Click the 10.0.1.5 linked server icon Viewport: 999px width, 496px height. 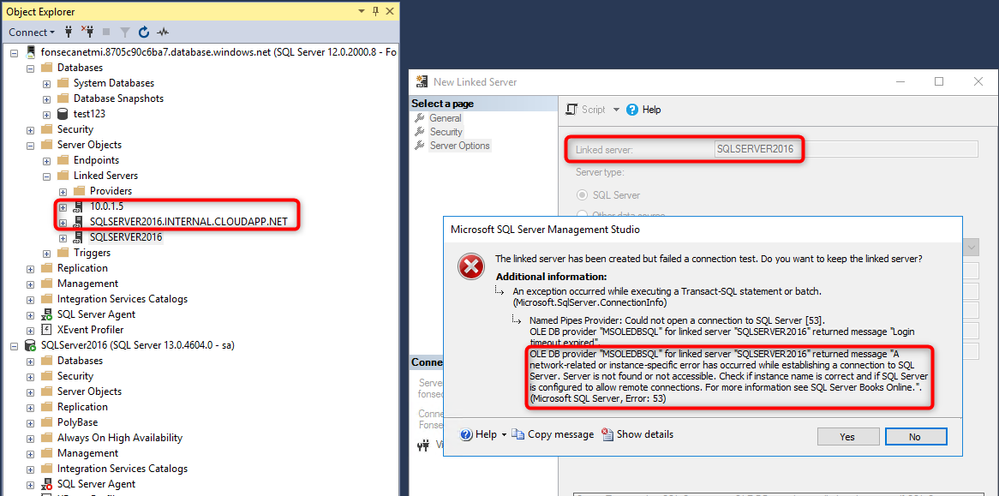(79, 207)
